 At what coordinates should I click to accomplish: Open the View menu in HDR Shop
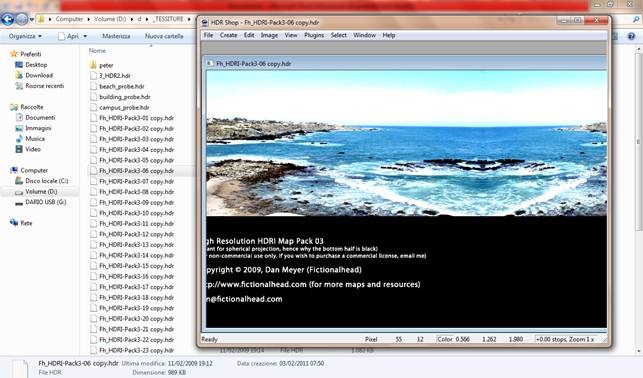291,35
